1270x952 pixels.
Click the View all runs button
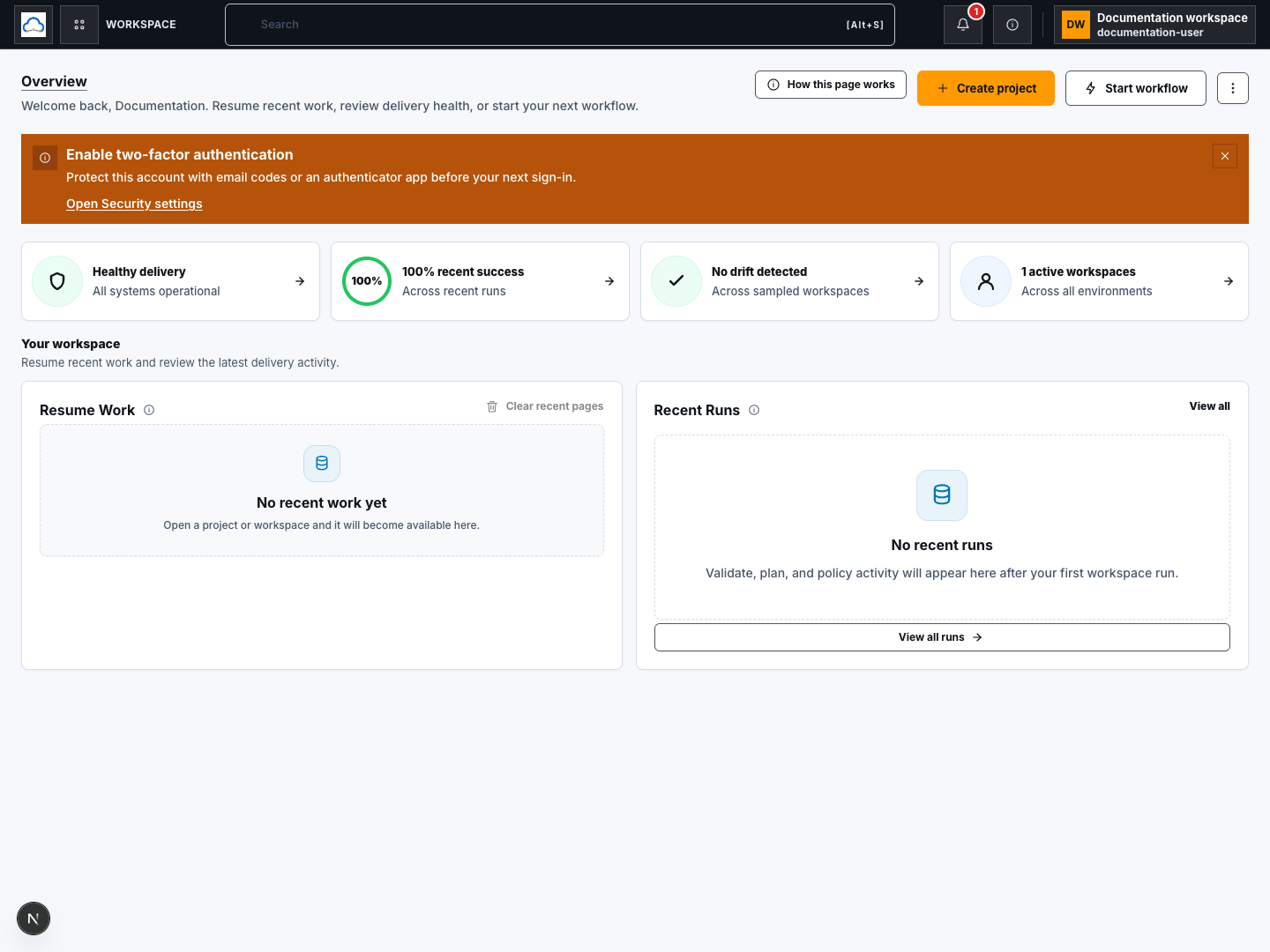(x=942, y=637)
